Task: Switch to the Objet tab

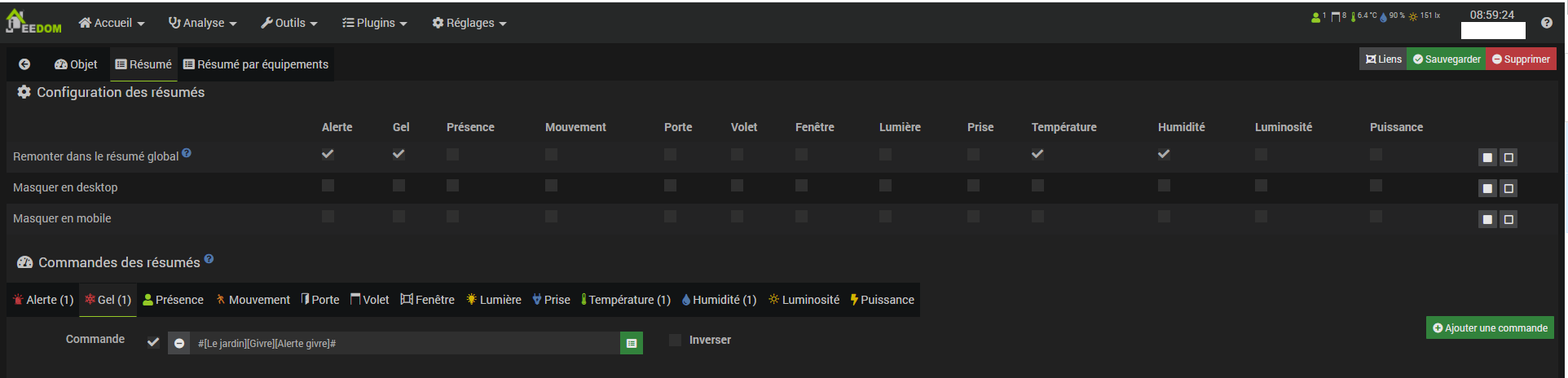Action: [76, 64]
